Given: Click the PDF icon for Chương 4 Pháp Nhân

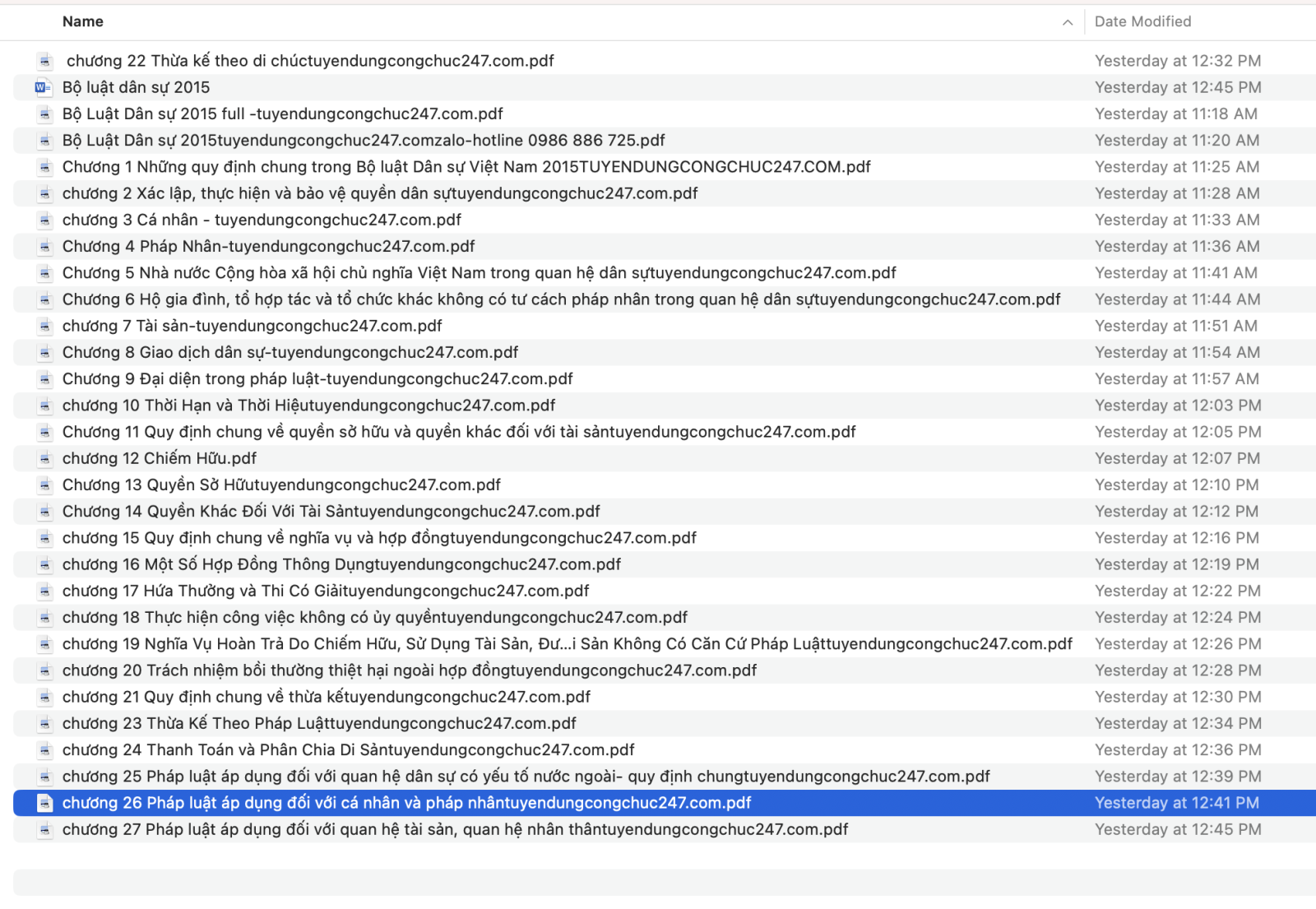Looking at the screenshot, I should (x=45, y=246).
